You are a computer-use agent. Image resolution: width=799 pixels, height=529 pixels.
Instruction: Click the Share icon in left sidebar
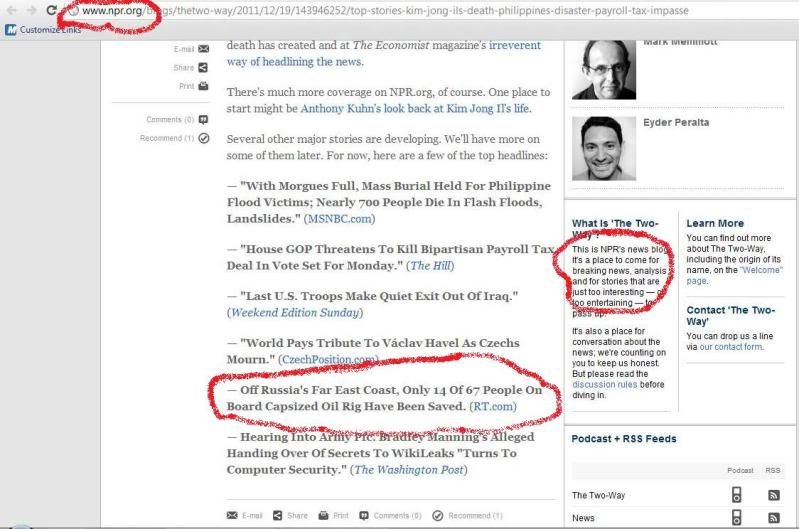(x=203, y=67)
